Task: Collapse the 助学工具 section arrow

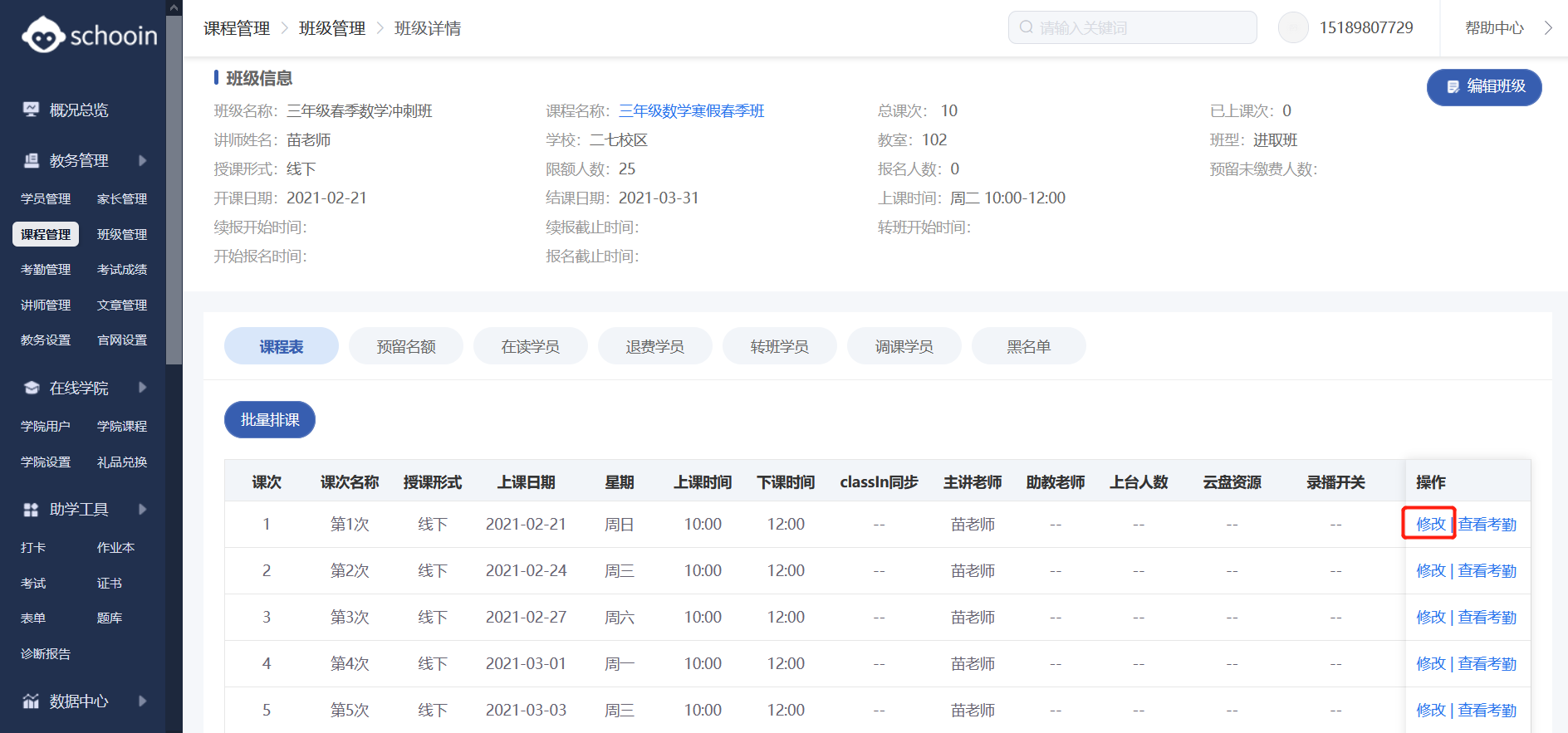Action: pos(142,509)
